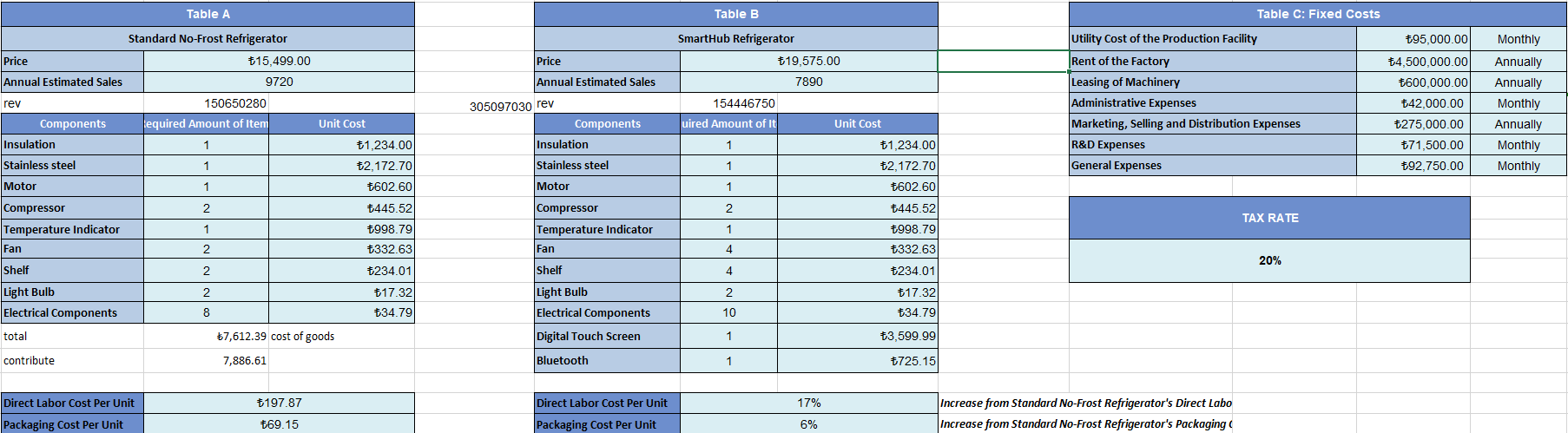Click Table B's Electrical Components amount 10
Screen dimensions: 1568x433
point(728,312)
